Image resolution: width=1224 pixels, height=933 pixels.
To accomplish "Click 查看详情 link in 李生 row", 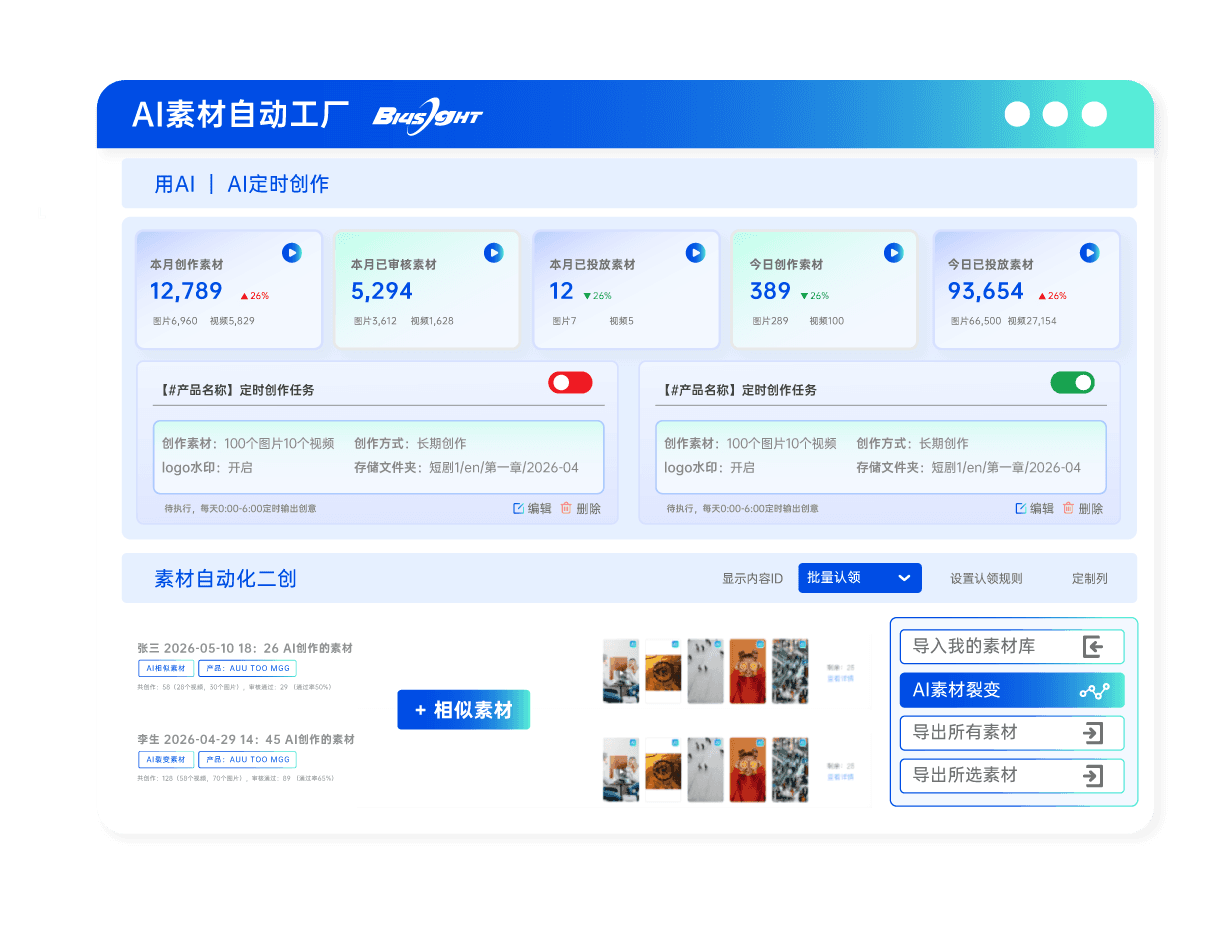I will 841,777.
